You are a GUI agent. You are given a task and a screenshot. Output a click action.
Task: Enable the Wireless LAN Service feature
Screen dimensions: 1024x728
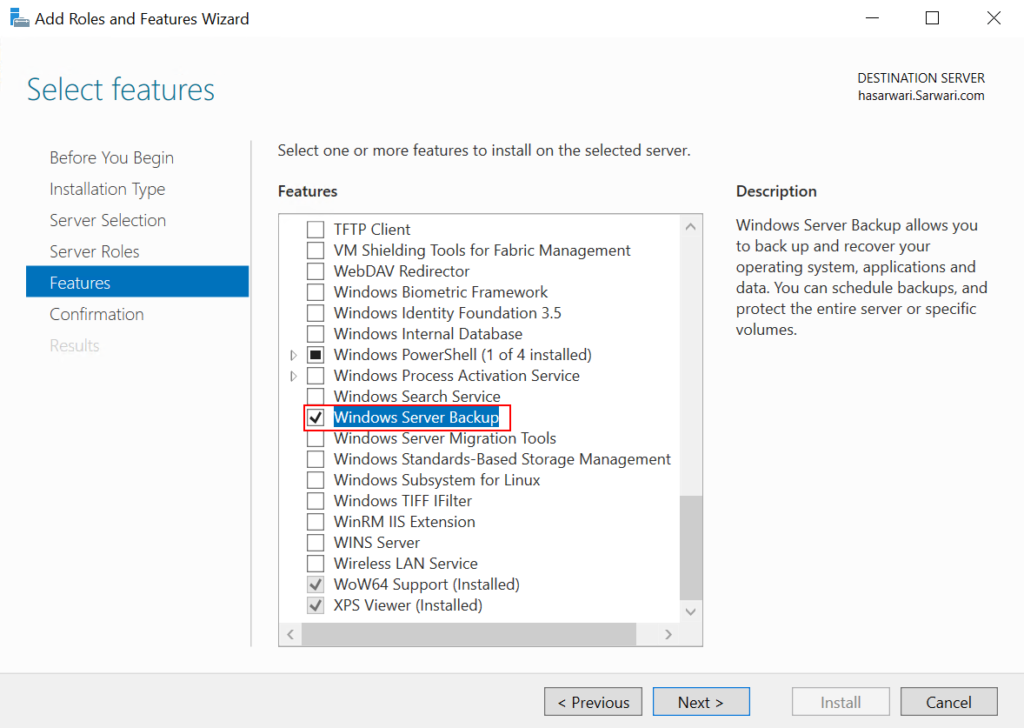pyautogui.click(x=315, y=563)
